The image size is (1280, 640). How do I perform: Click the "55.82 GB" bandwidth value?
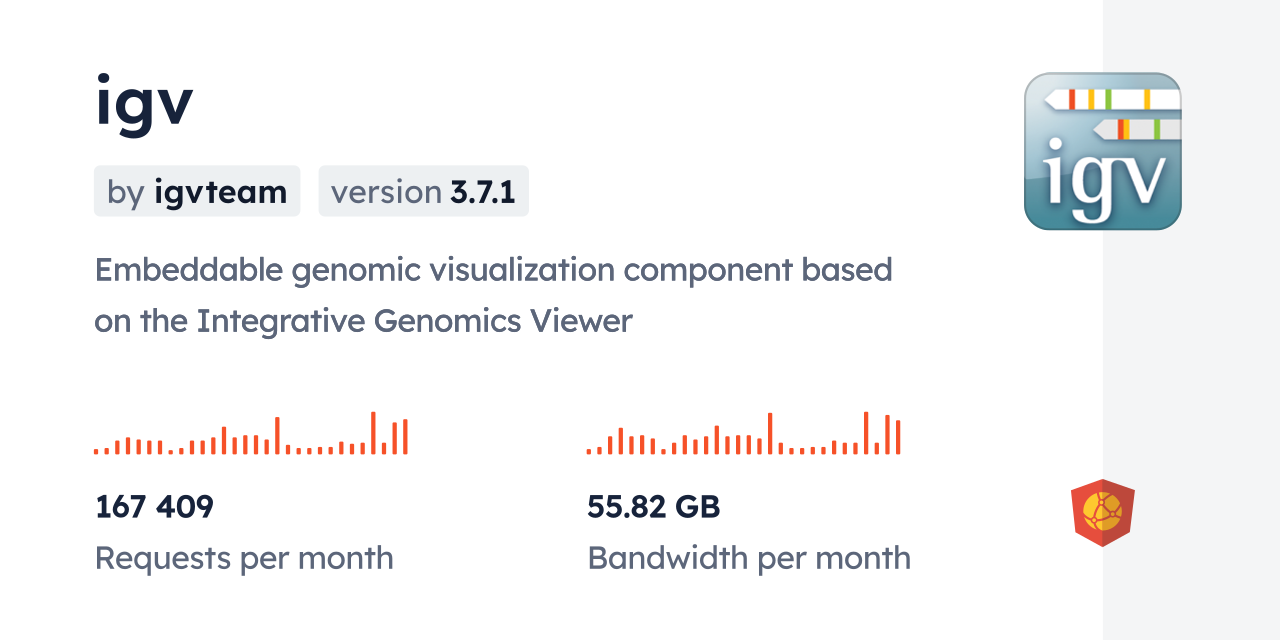tap(653, 507)
